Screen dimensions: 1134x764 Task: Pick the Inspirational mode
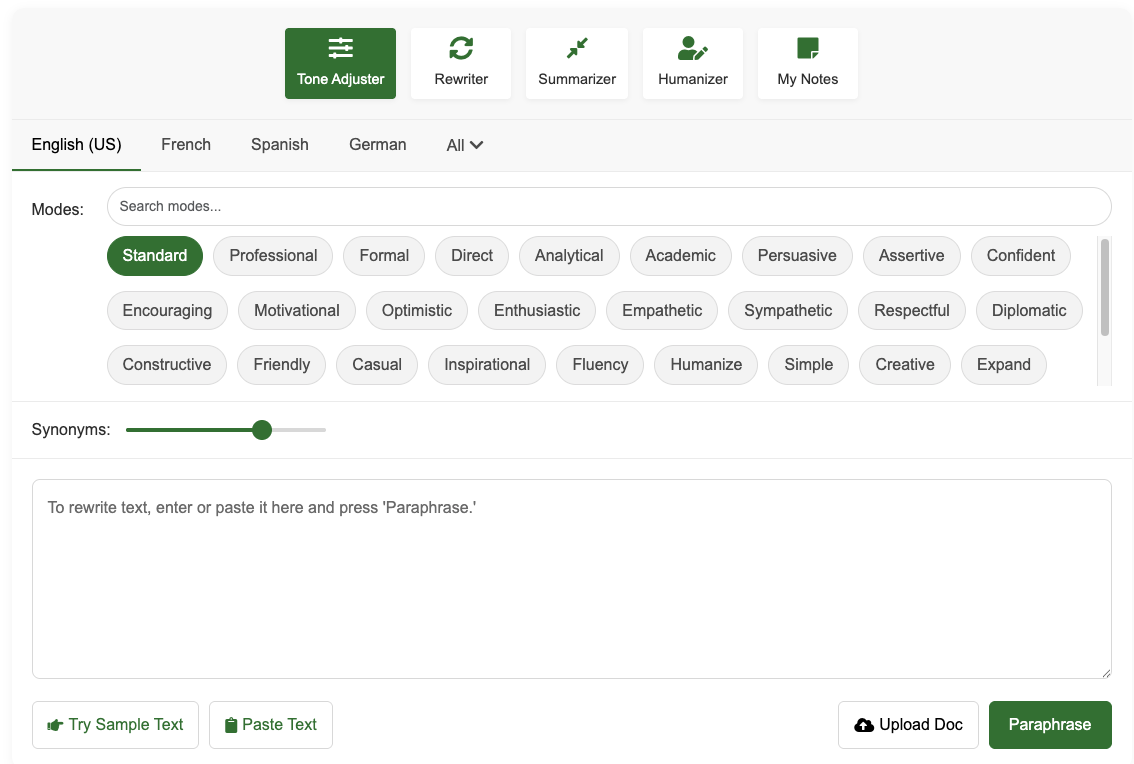(x=487, y=365)
